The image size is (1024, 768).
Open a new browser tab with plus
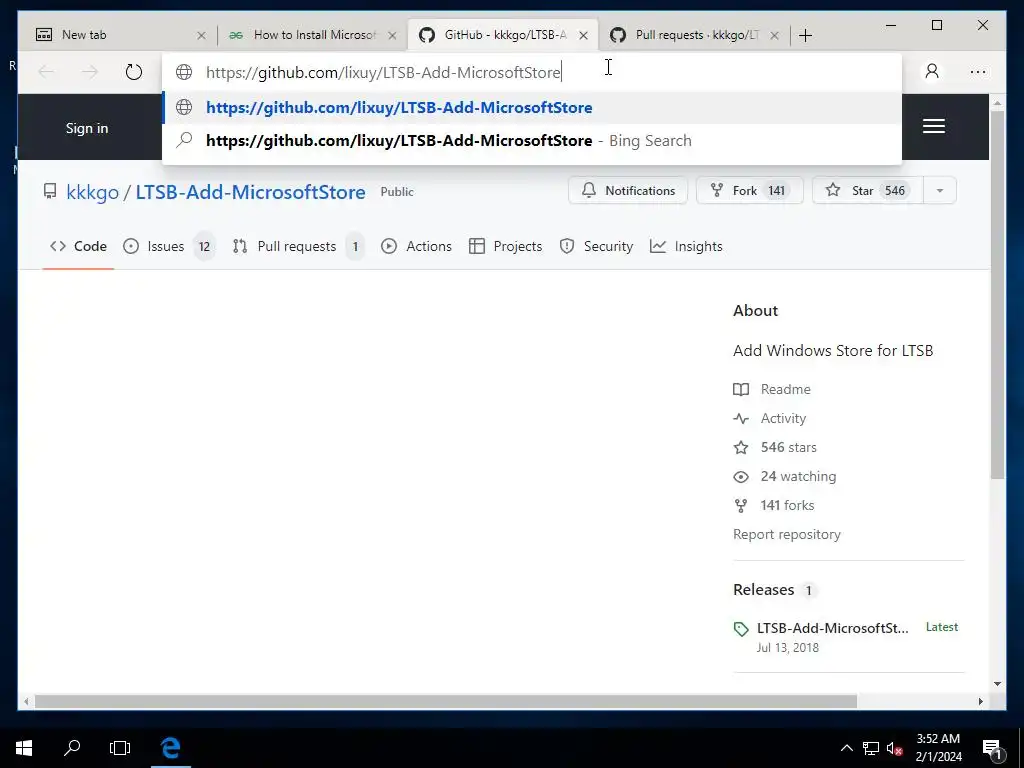pyautogui.click(x=805, y=35)
